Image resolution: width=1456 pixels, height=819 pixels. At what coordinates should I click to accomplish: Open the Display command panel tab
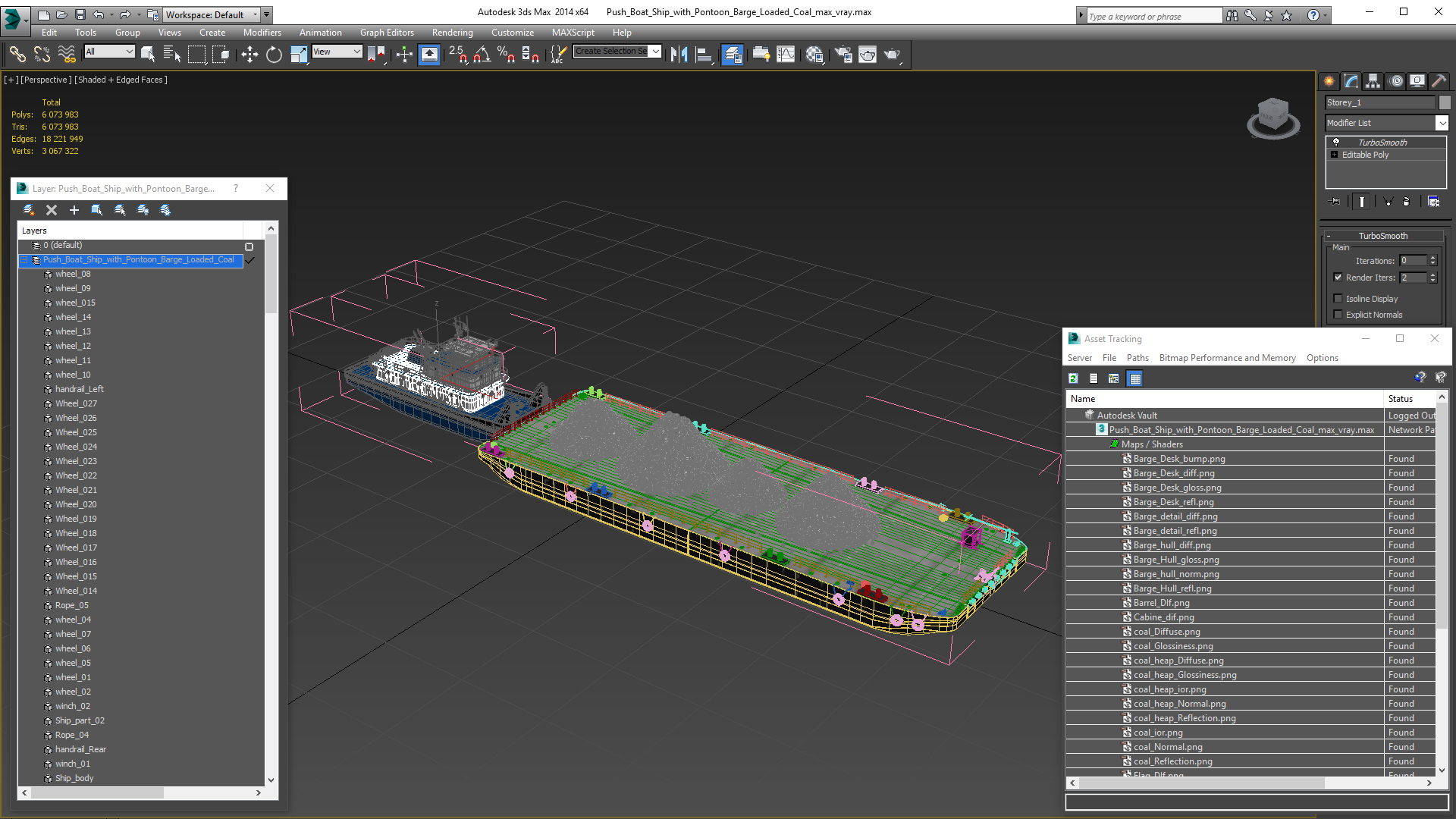pyautogui.click(x=1417, y=81)
